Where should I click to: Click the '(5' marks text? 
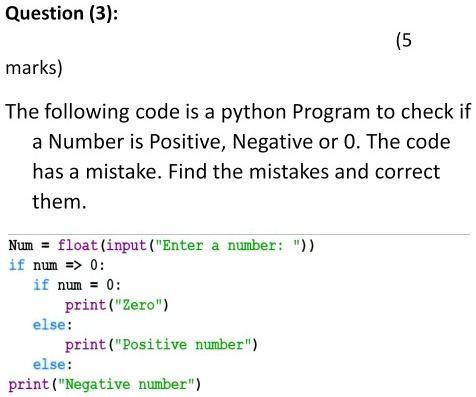click(x=404, y=41)
